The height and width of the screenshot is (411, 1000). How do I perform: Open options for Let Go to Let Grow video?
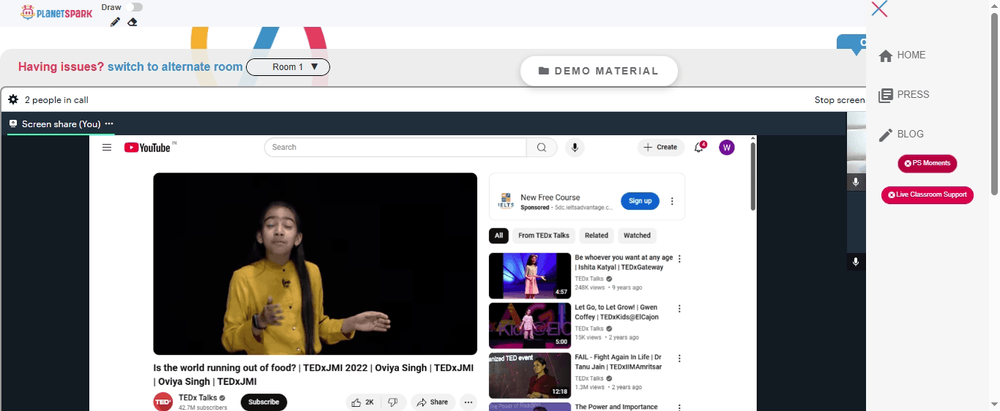[x=679, y=308]
